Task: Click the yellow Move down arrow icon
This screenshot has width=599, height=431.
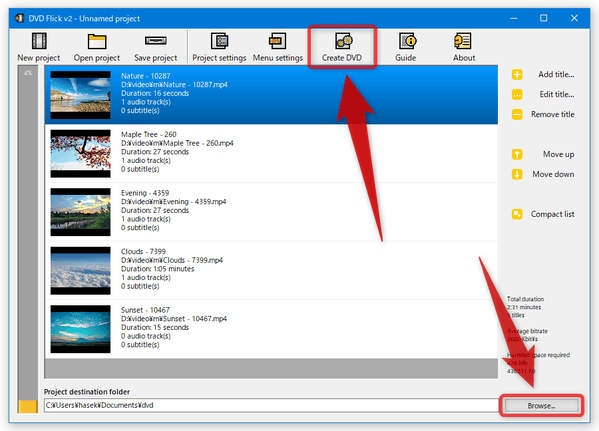Action: pyautogui.click(x=517, y=174)
